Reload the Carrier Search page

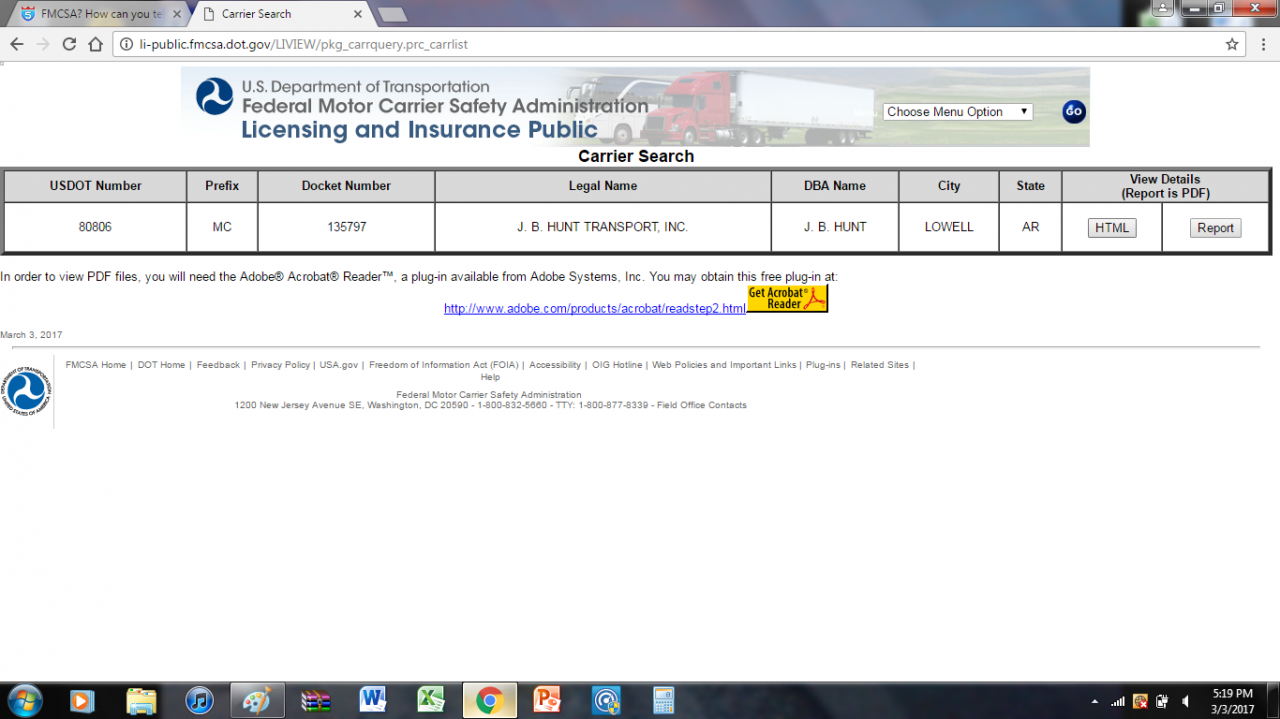point(69,44)
